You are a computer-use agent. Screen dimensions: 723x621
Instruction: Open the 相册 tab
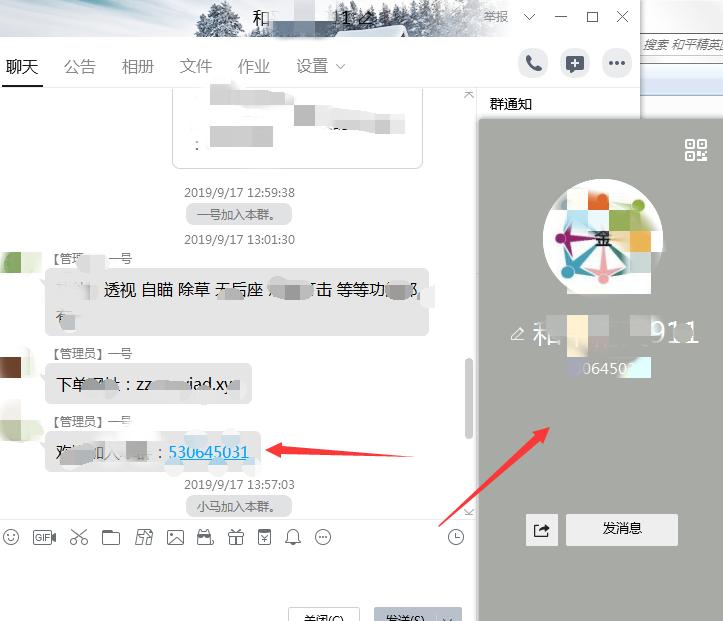tap(137, 66)
